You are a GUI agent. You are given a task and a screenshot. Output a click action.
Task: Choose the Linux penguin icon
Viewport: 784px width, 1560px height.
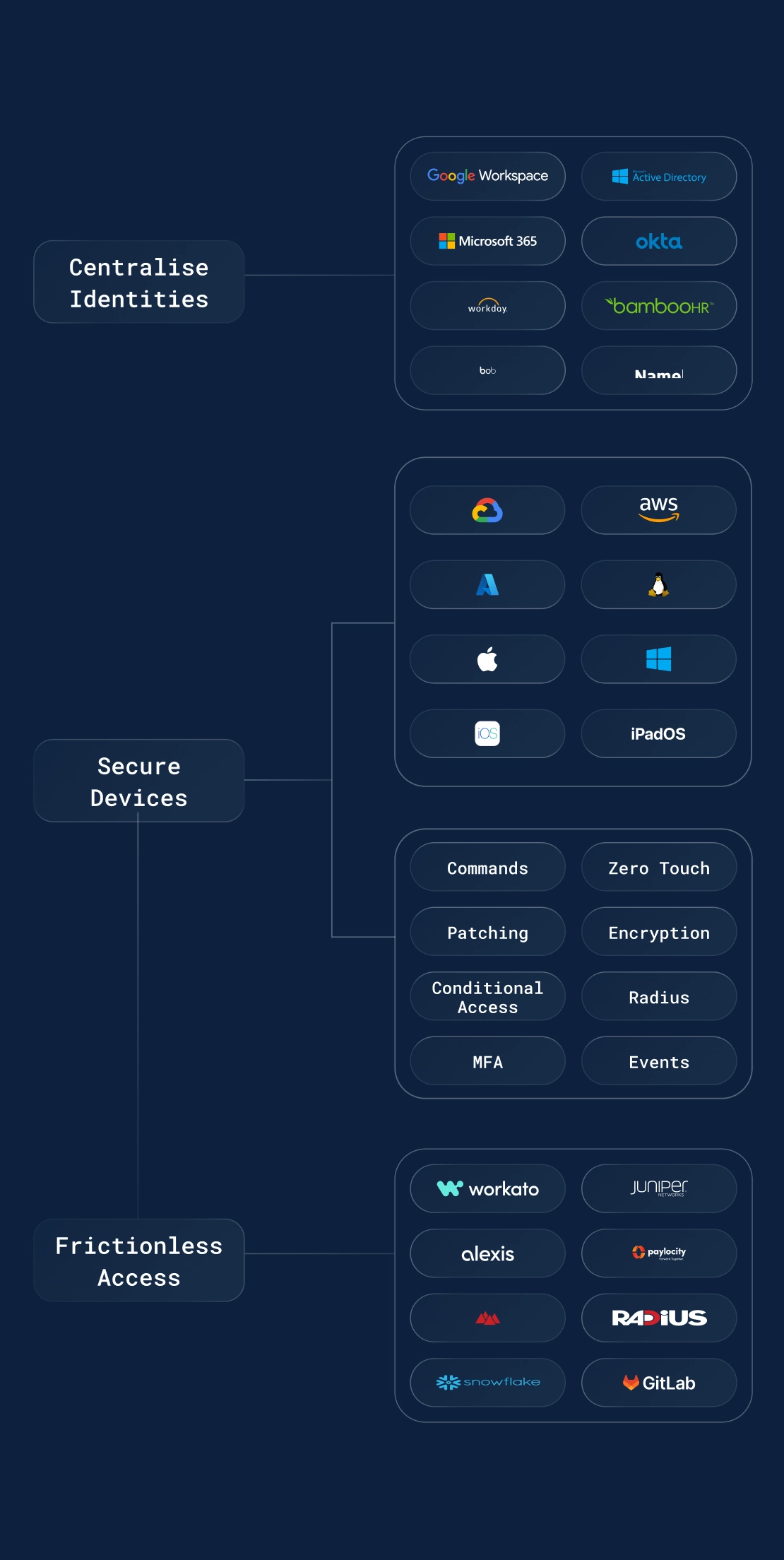[x=659, y=584]
